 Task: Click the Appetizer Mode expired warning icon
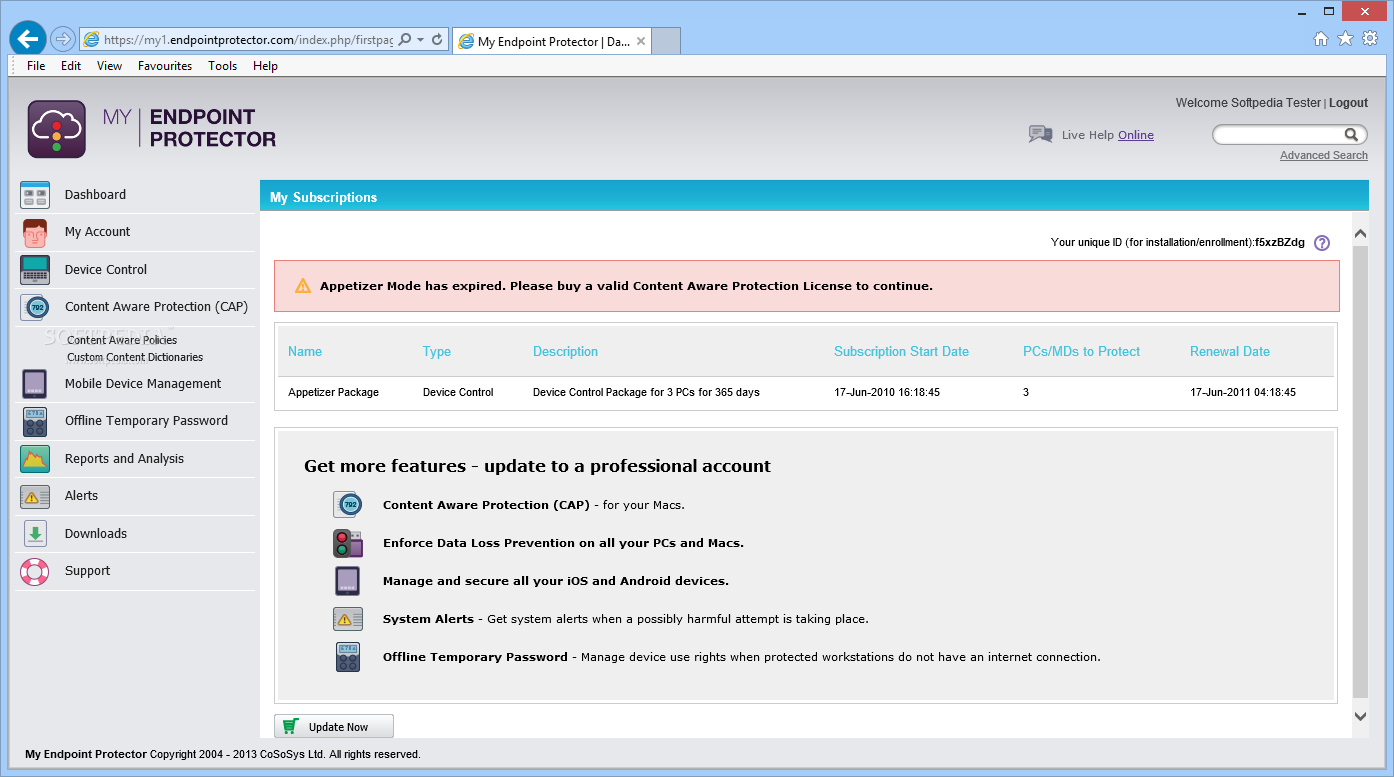pos(303,286)
